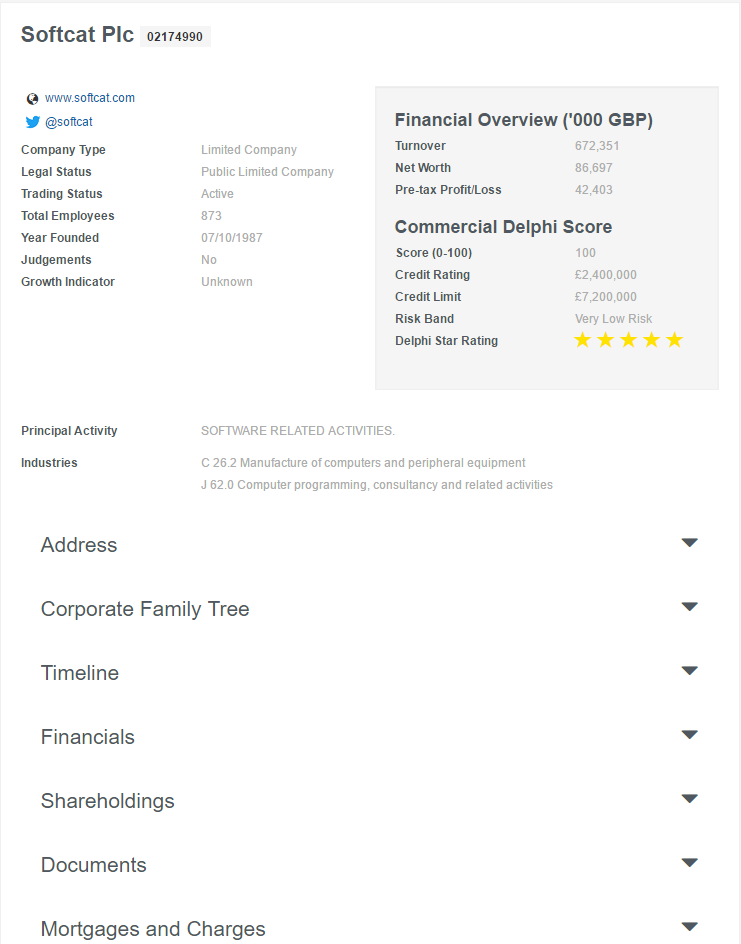741x944 pixels.
Task: Click the Shareholdings section heading
Action: 108,801
